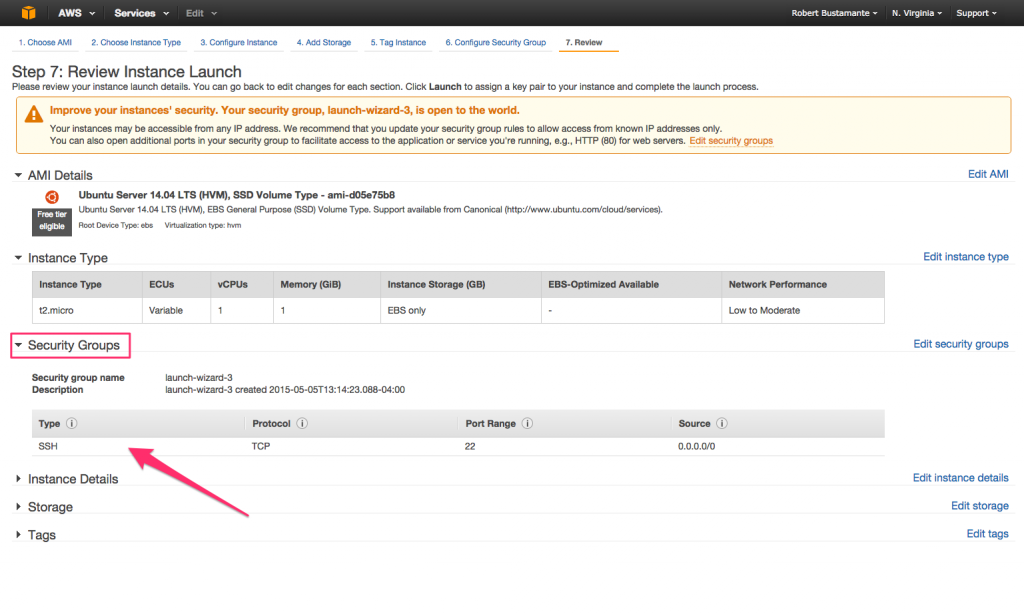Viewport: 1024px width, 614px height.
Task: Open the Edit dropdown in top bar
Action: coord(201,13)
